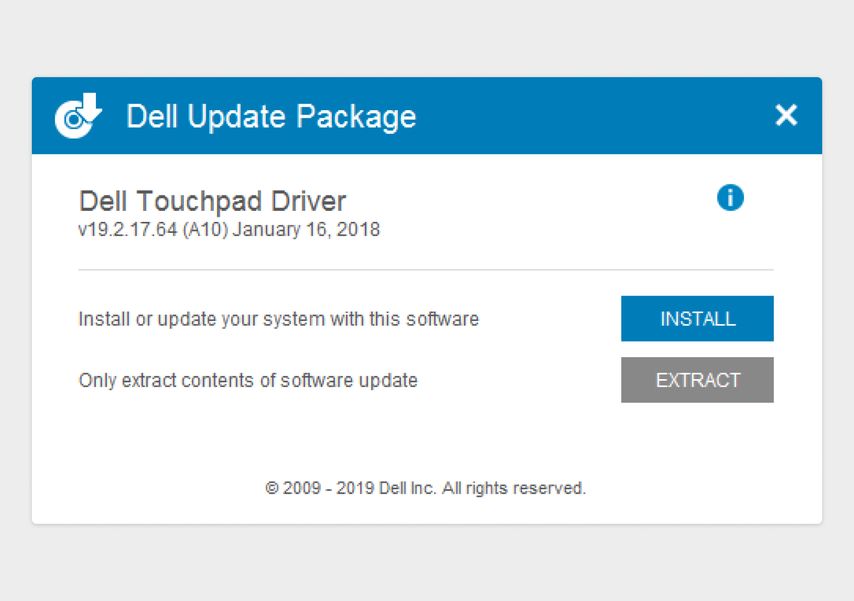This screenshot has height=601, width=854.
Task: Click the v19.2.17.64 version number
Action: point(128,229)
